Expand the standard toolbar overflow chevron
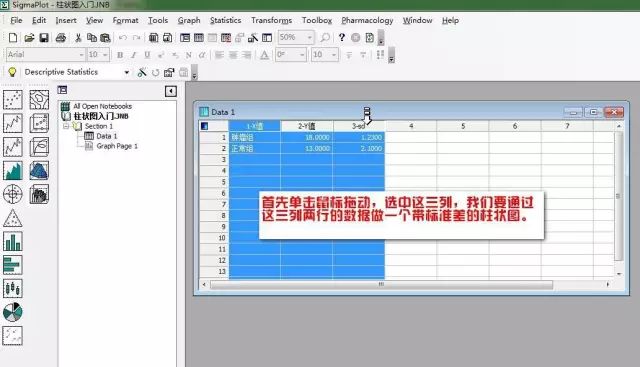The width and height of the screenshot is (640, 367). click(381, 39)
